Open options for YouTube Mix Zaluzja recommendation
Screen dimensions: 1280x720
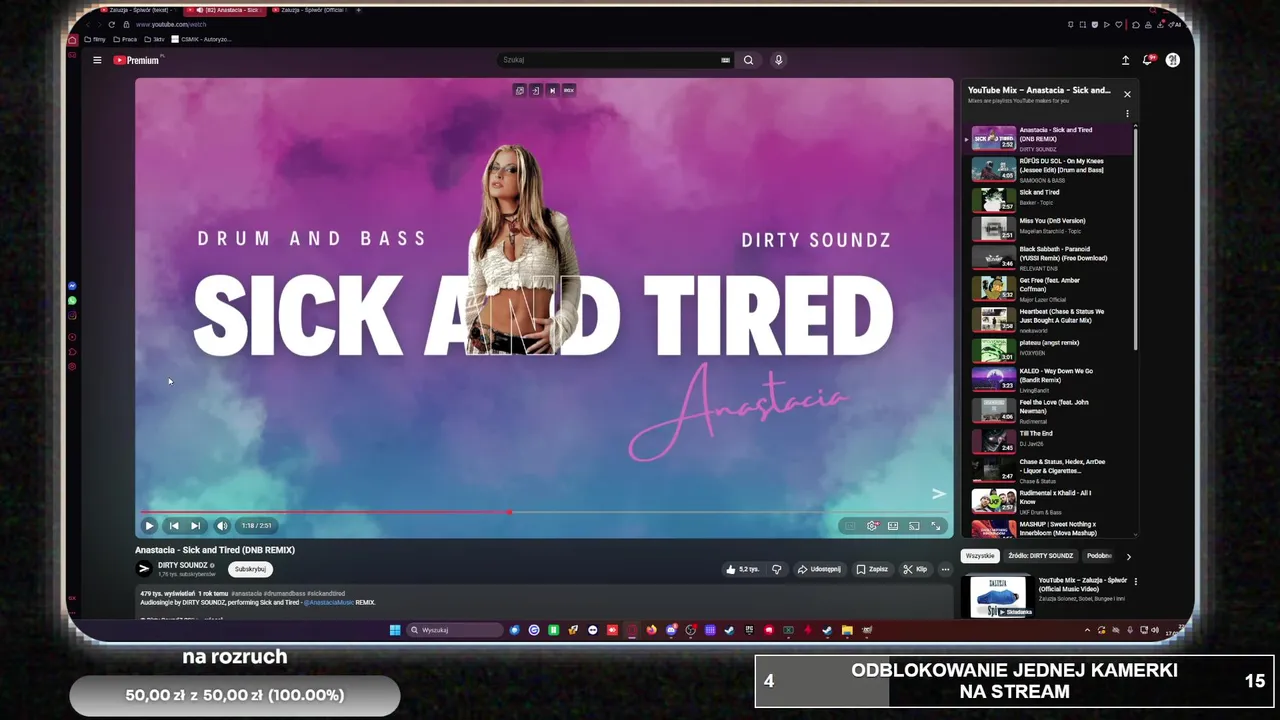click(x=1135, y=581)
